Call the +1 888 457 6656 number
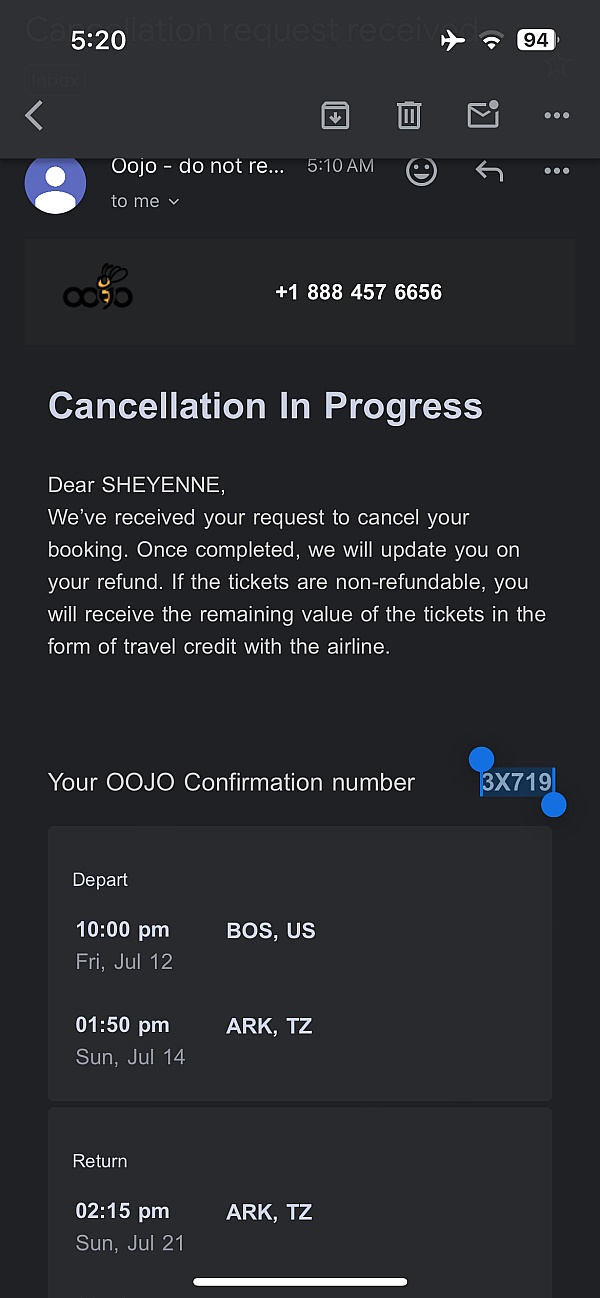 pos(358,292)
